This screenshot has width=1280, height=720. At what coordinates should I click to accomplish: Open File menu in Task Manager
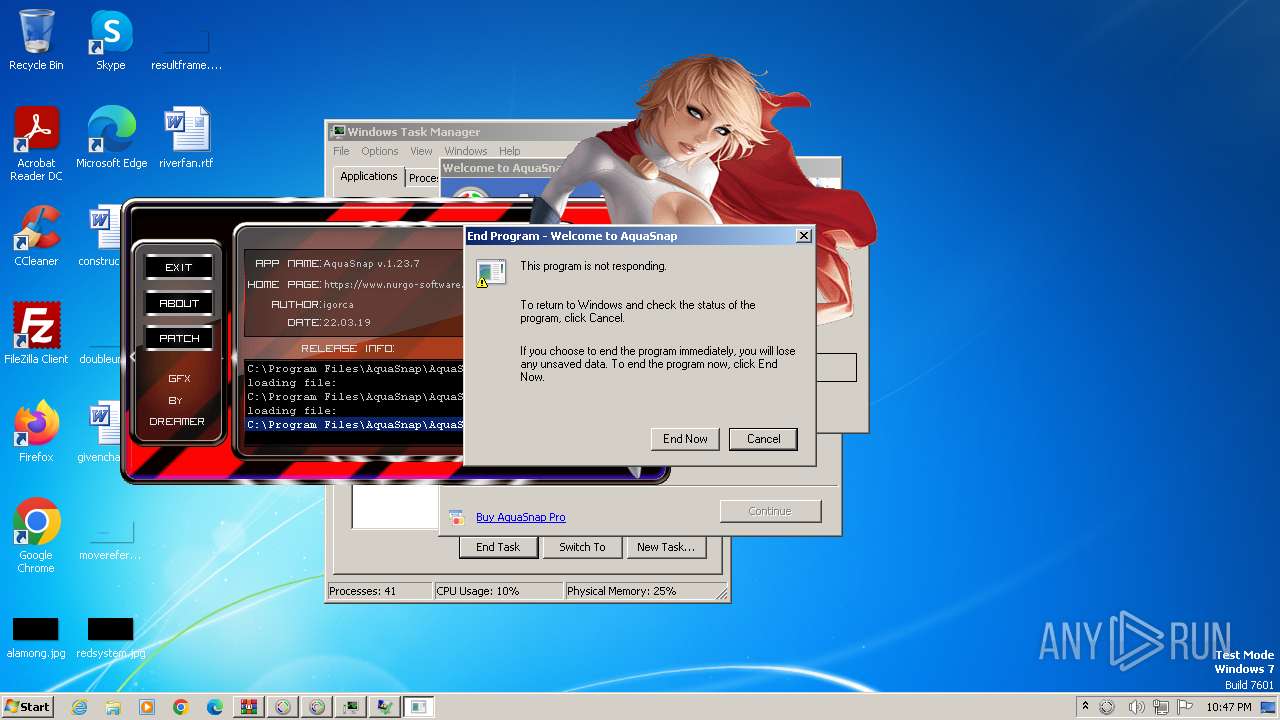(x=341, y=151)
